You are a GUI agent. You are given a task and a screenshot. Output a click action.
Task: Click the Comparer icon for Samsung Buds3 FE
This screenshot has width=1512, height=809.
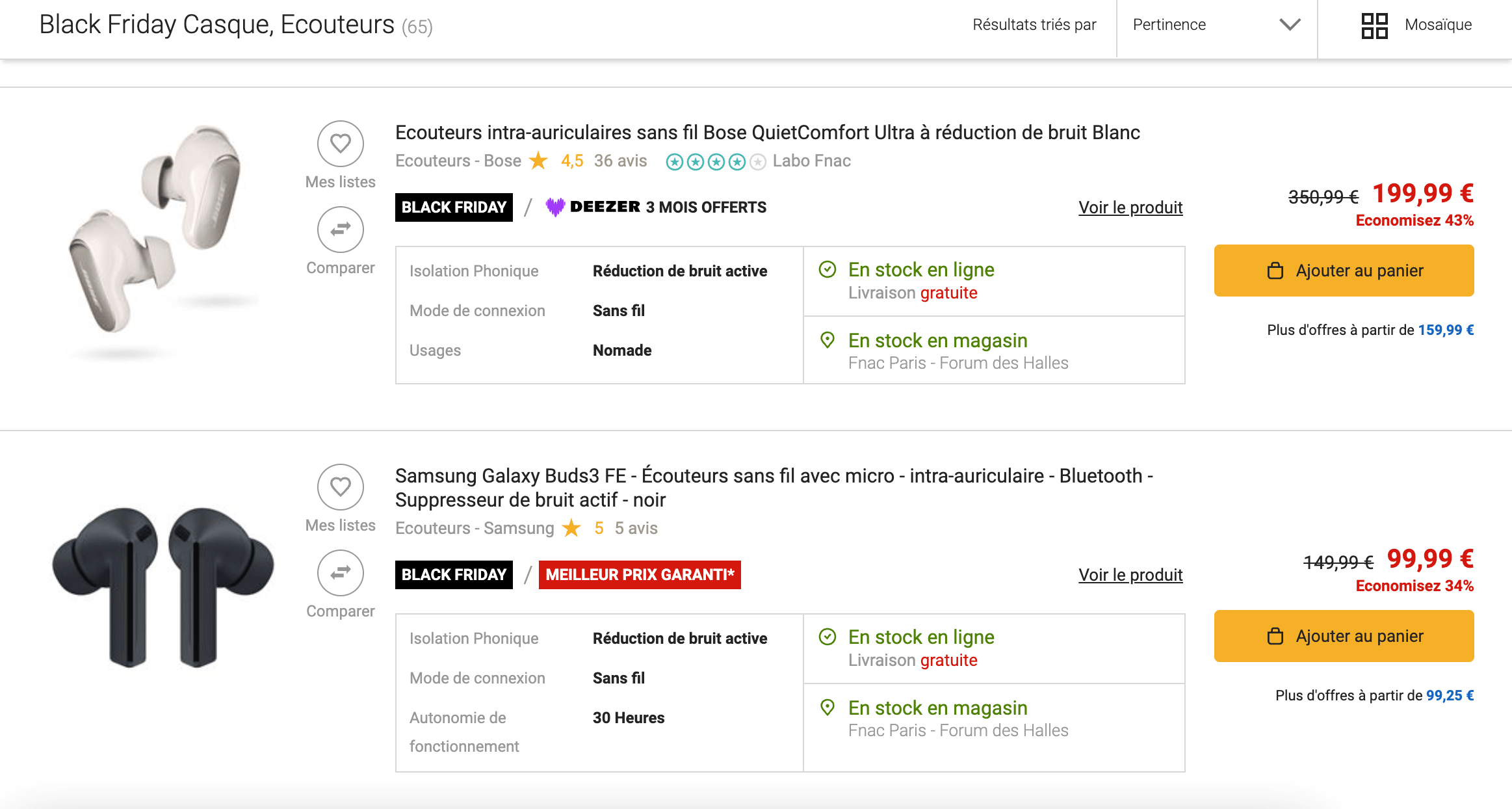pos(340,573)
